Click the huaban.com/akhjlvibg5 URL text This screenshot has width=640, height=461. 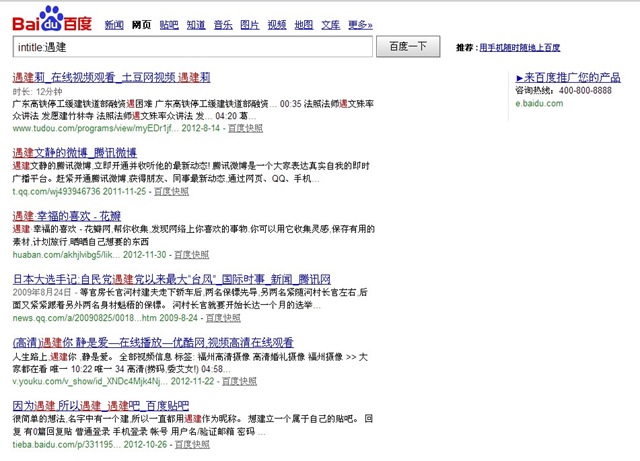tap(66, 255)
